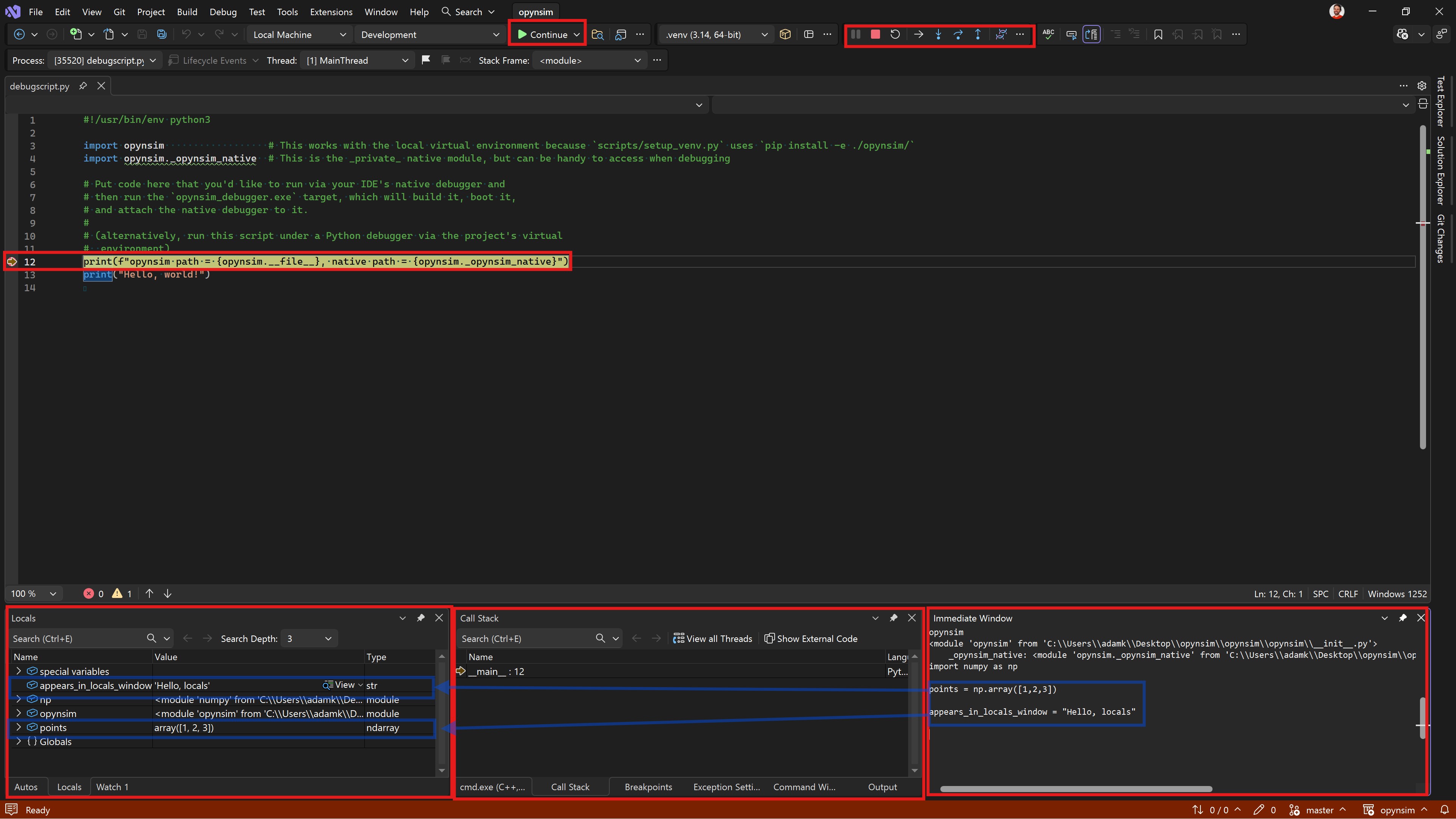
Task: Toggle View all Threads in Call Stack
Action: [x=713, y=639]
